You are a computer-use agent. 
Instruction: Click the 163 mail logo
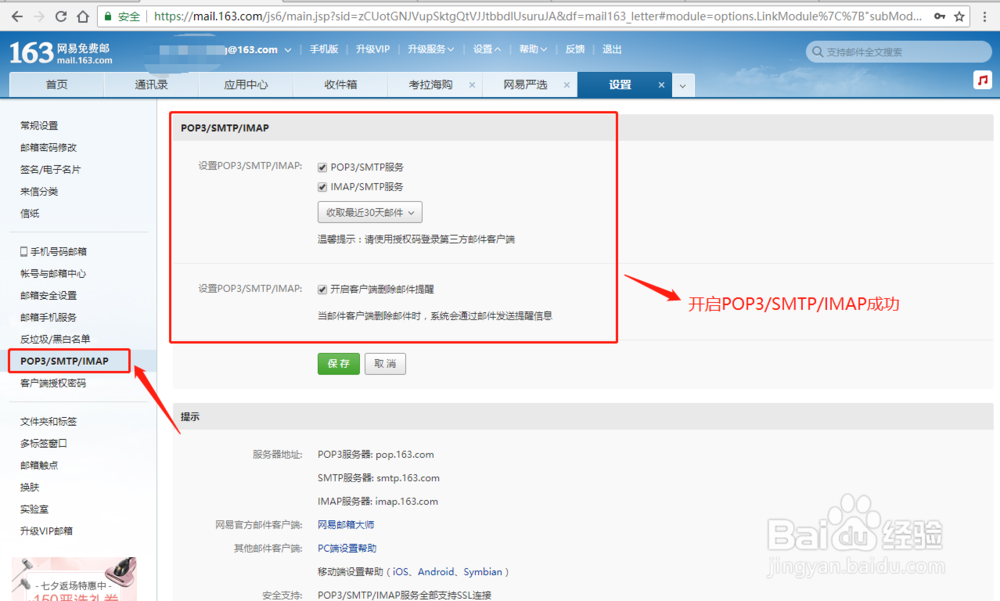click(x=61, y=52)
